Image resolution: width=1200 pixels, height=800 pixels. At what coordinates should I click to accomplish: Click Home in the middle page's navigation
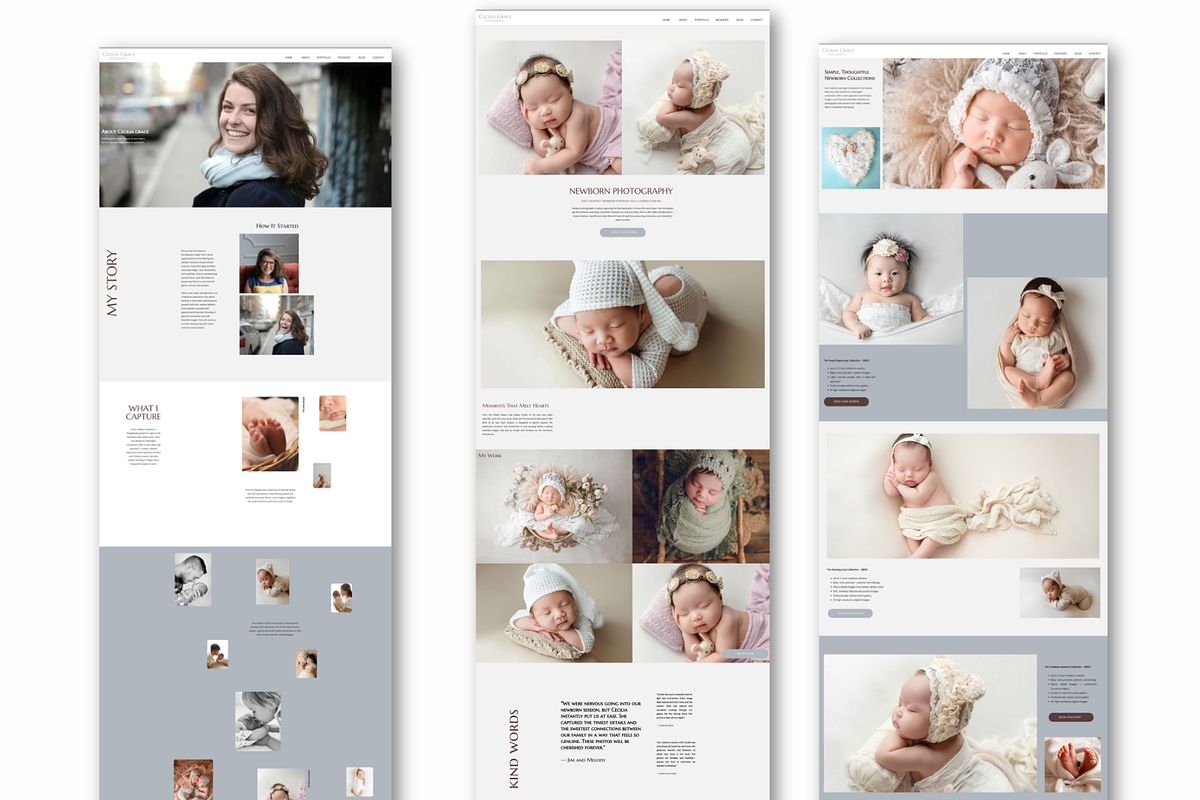(667, 19)
